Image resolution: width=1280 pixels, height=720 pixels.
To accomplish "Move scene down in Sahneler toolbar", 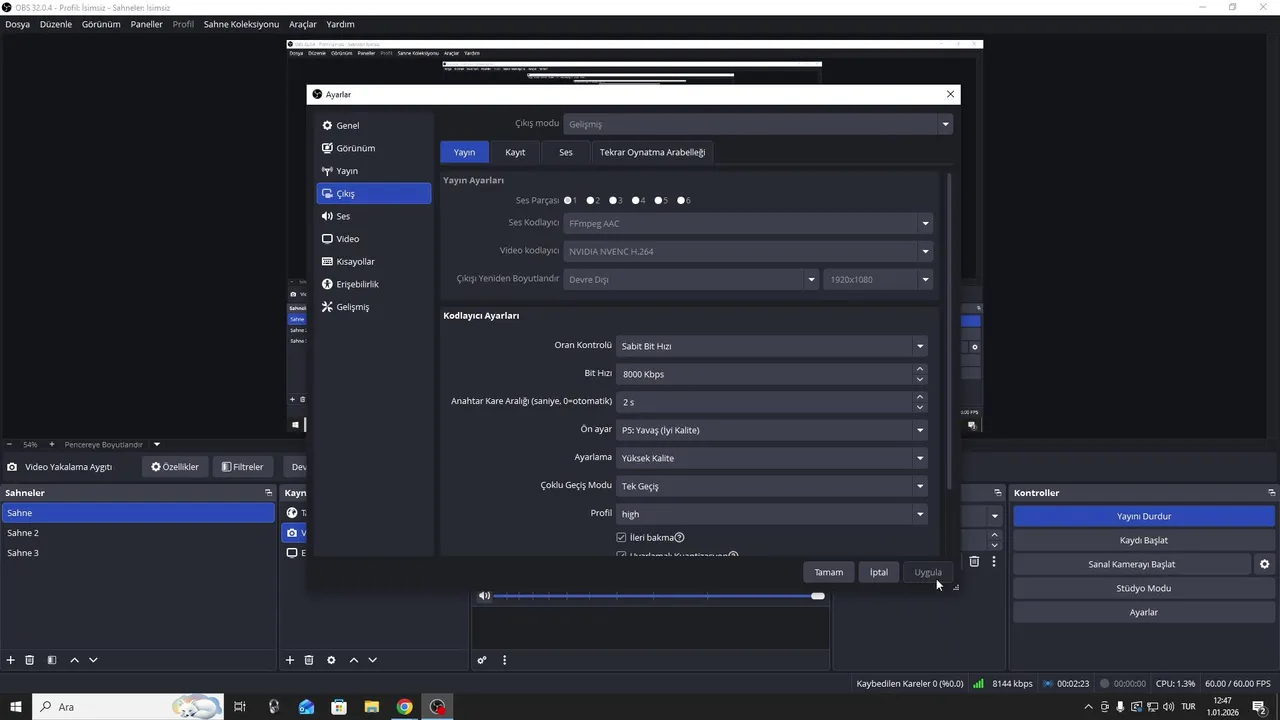I will coord(93,660).
